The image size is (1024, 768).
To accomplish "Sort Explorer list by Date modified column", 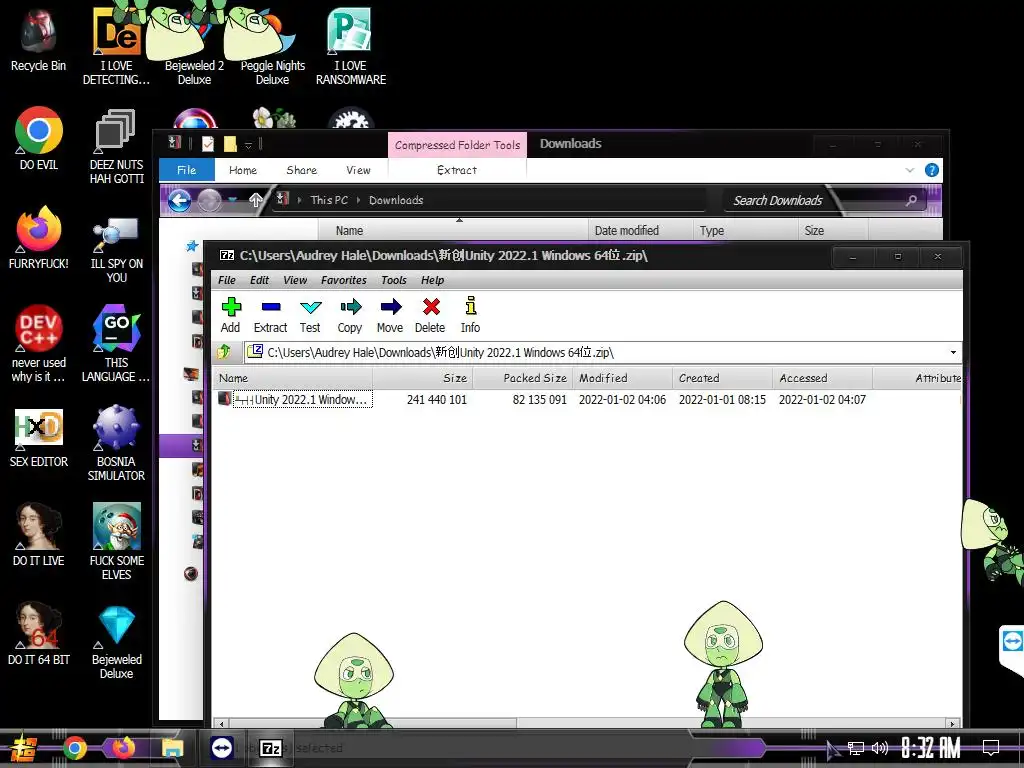I will (640, 231).
